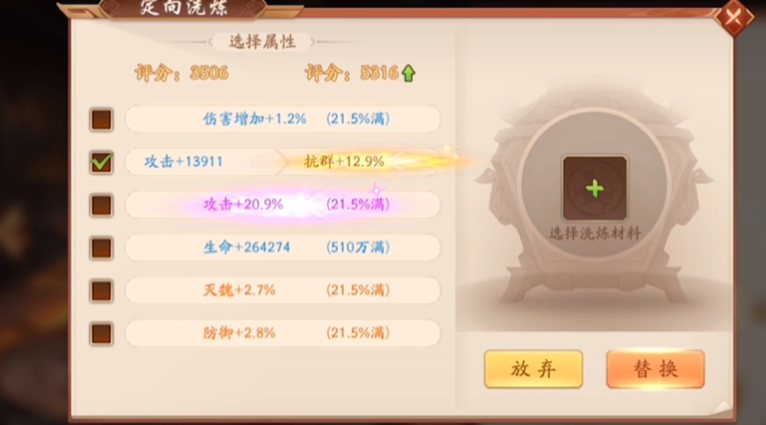Click the 灭魏+2.7% attribute row
Viewport: 766px width, 425px height.
(x=283, y=290)
